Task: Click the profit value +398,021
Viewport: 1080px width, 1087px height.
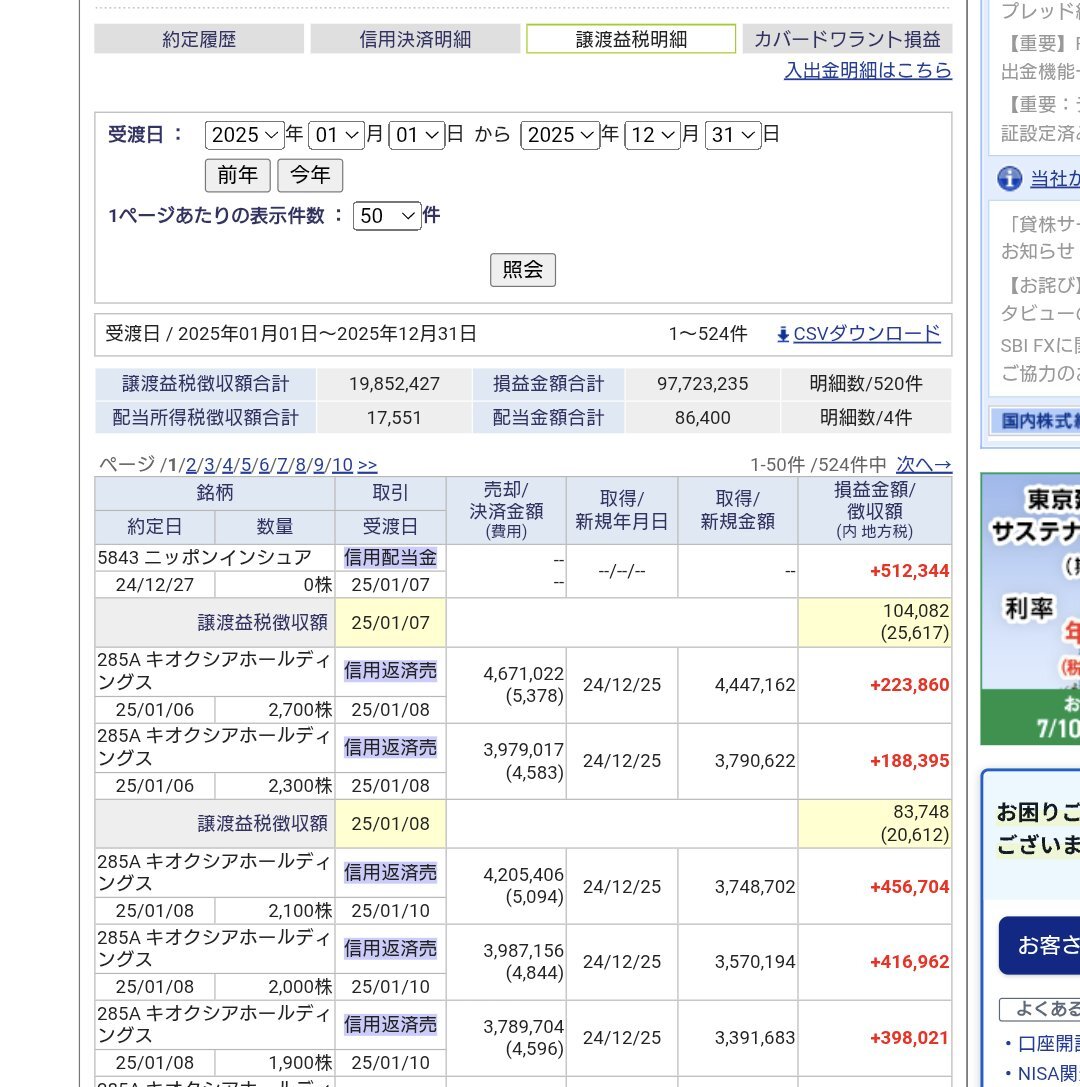Action: (909, 1038)
